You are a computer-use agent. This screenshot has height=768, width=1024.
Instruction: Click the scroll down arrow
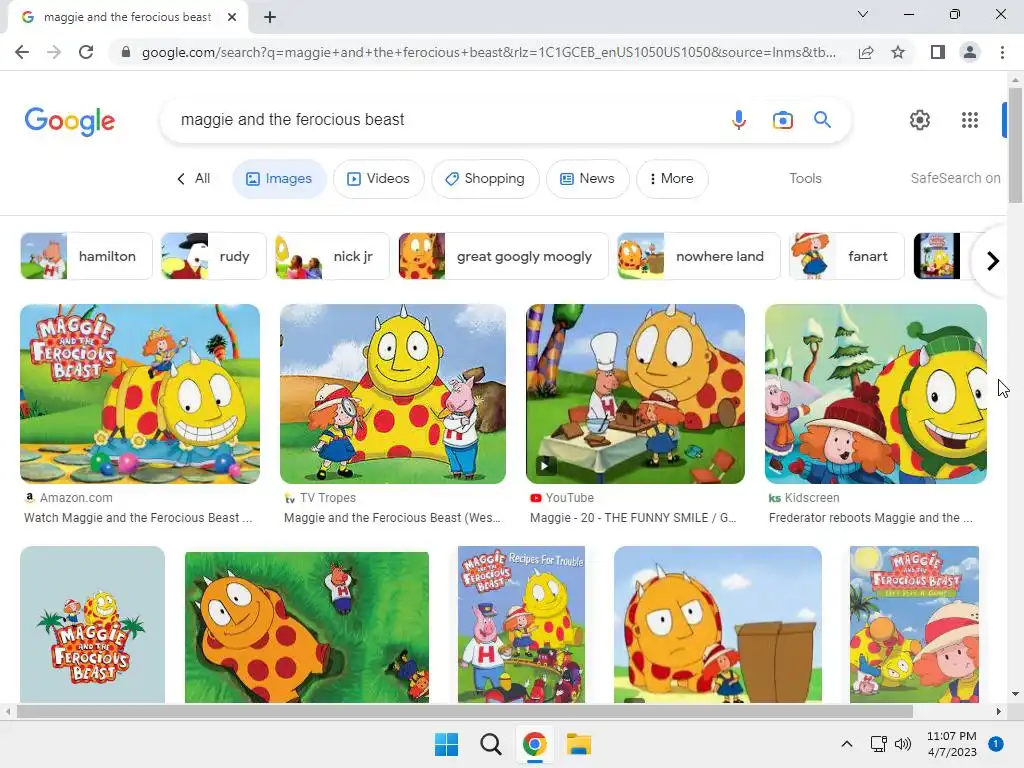tap(1015, 694)
